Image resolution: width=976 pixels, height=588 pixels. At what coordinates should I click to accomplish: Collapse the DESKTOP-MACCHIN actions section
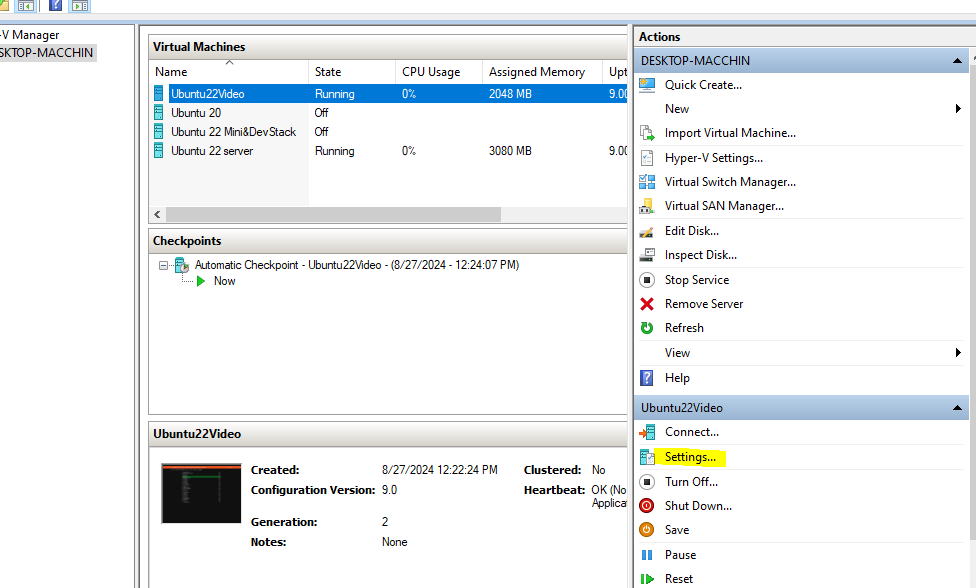pyautogui.click(x=959, y=61)
